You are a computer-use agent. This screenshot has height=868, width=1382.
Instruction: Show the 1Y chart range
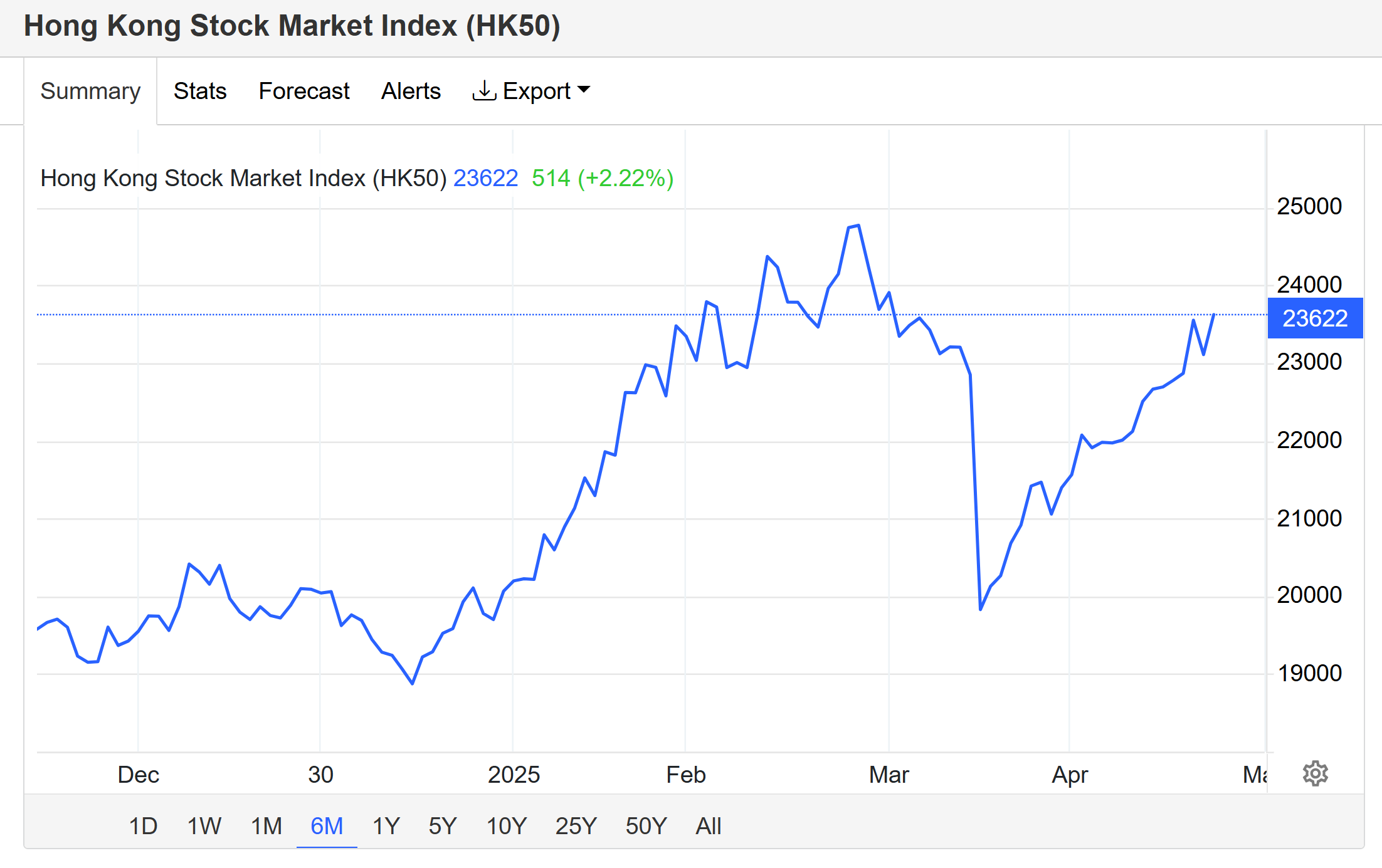click(x=386, y=826)
